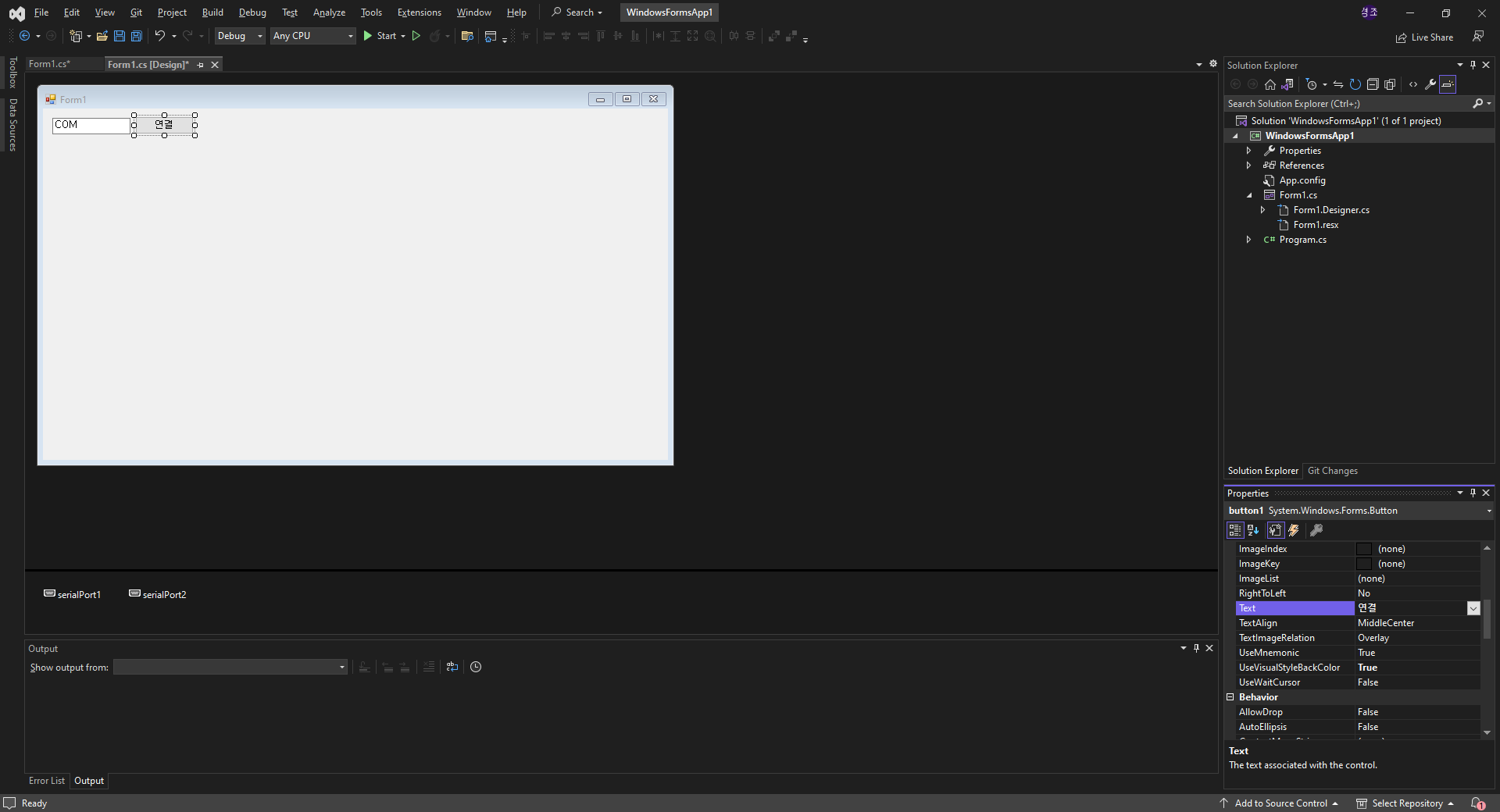Switch to the Git Changes tab

1332,471
